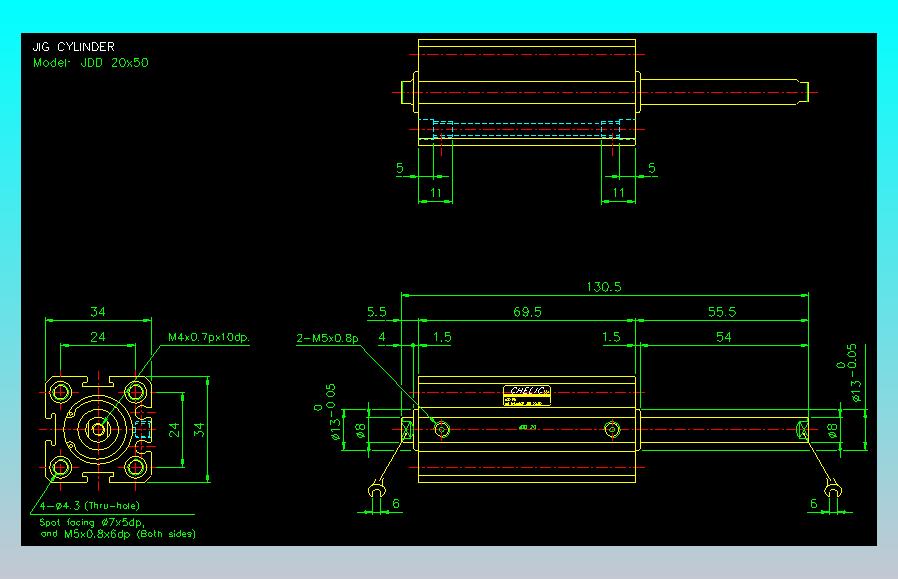
Task: Click the left "ø13-0.05" tolerance label
Action: 328,412
